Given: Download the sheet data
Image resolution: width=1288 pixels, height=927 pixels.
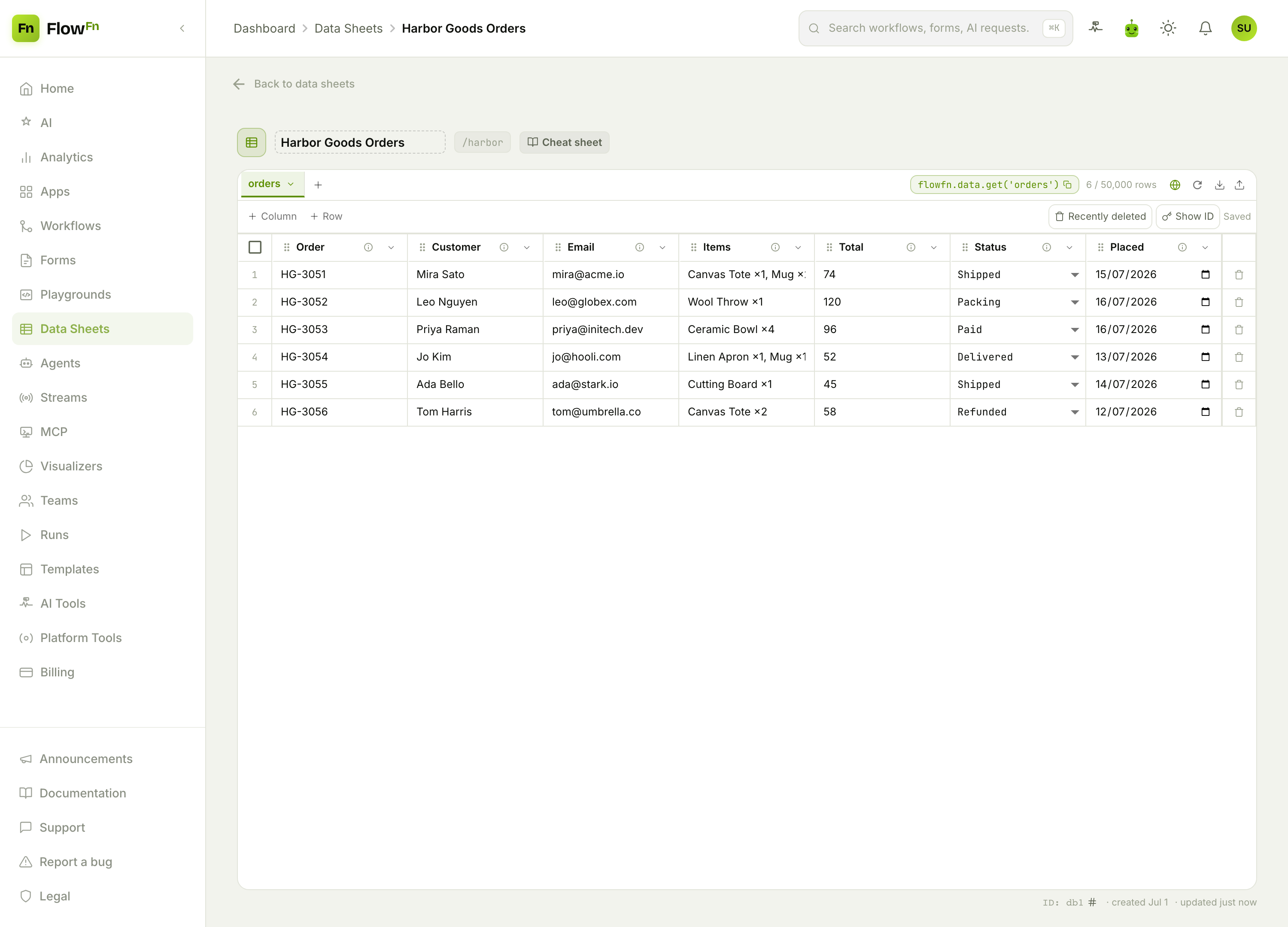Looking at the screenshot, I should (x=1219, y=185).
